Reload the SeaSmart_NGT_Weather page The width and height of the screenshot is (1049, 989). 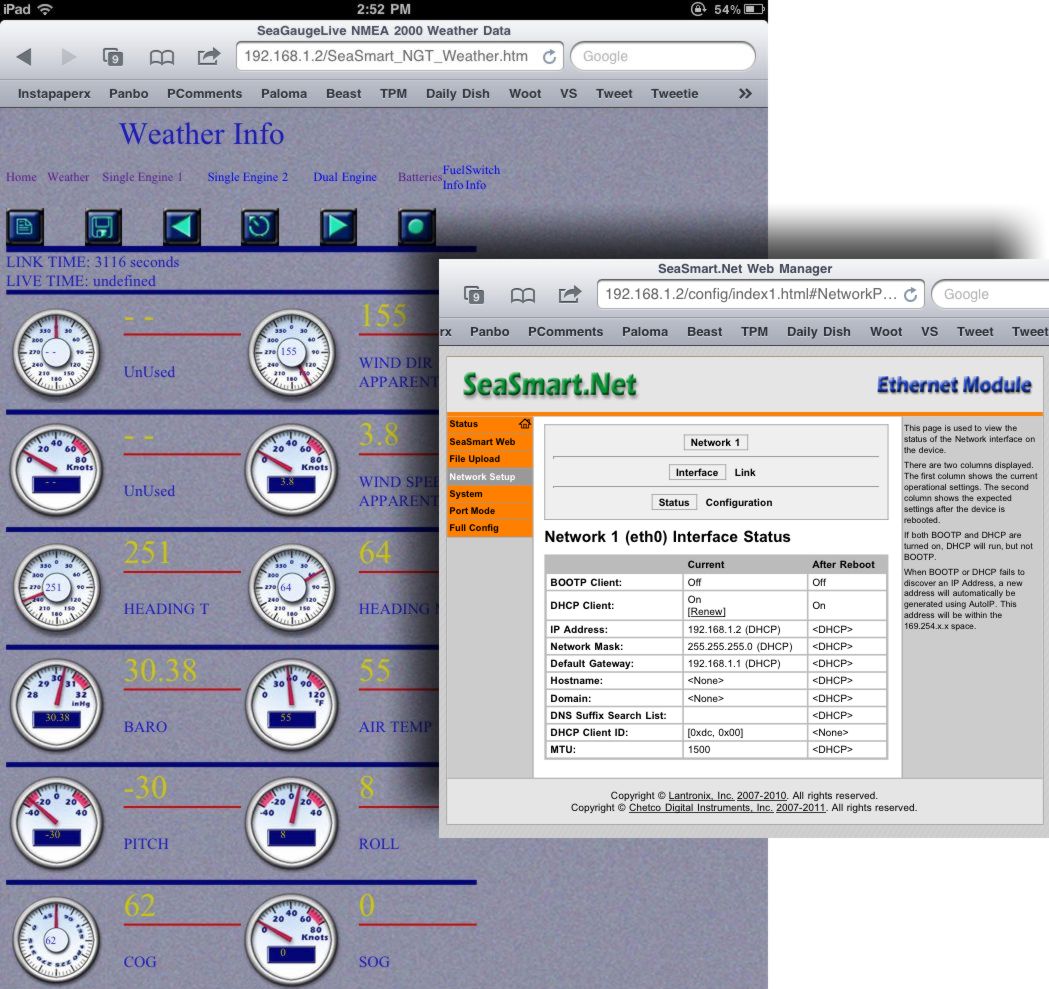tap(549, 57)
